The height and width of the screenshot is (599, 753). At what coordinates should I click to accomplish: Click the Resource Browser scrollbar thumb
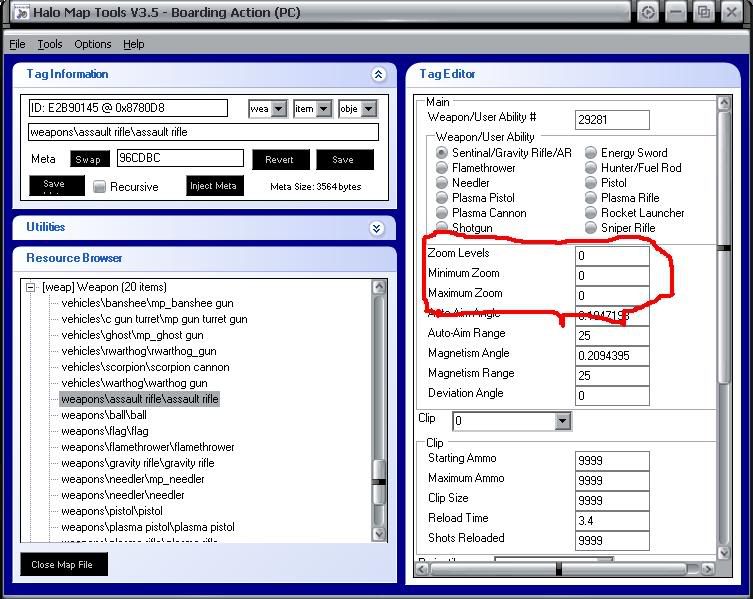[x=379, y=482]
